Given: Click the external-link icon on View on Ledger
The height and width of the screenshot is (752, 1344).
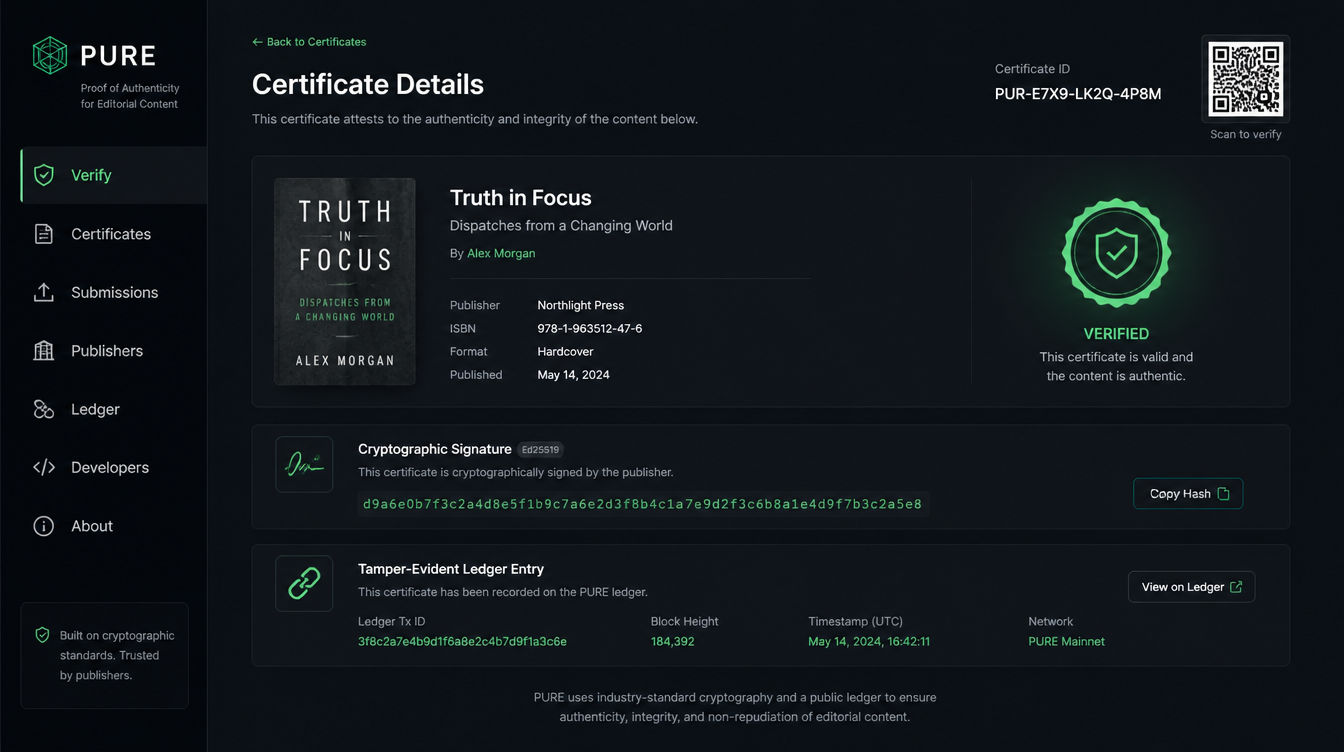Looking at the screenshot, I should (1236, 587).
